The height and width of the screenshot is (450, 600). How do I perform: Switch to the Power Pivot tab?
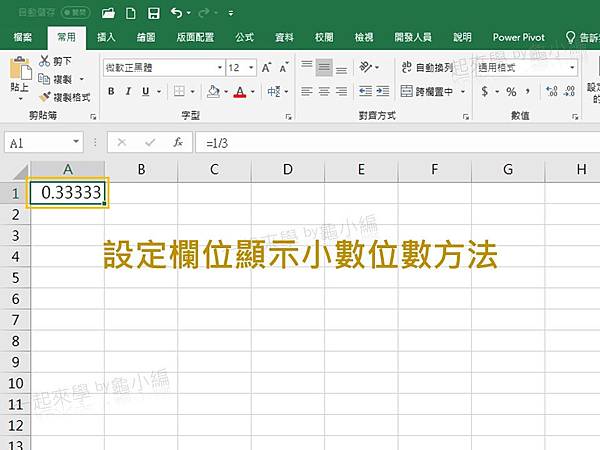[x=518, y=37]
